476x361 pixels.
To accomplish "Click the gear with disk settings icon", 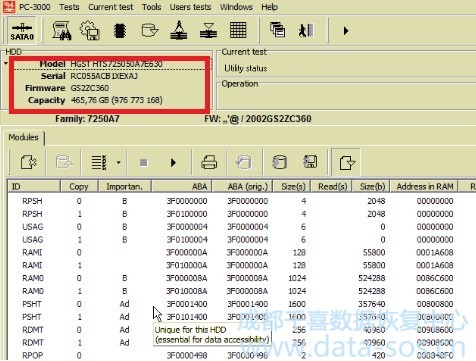I will click(90, 31).
